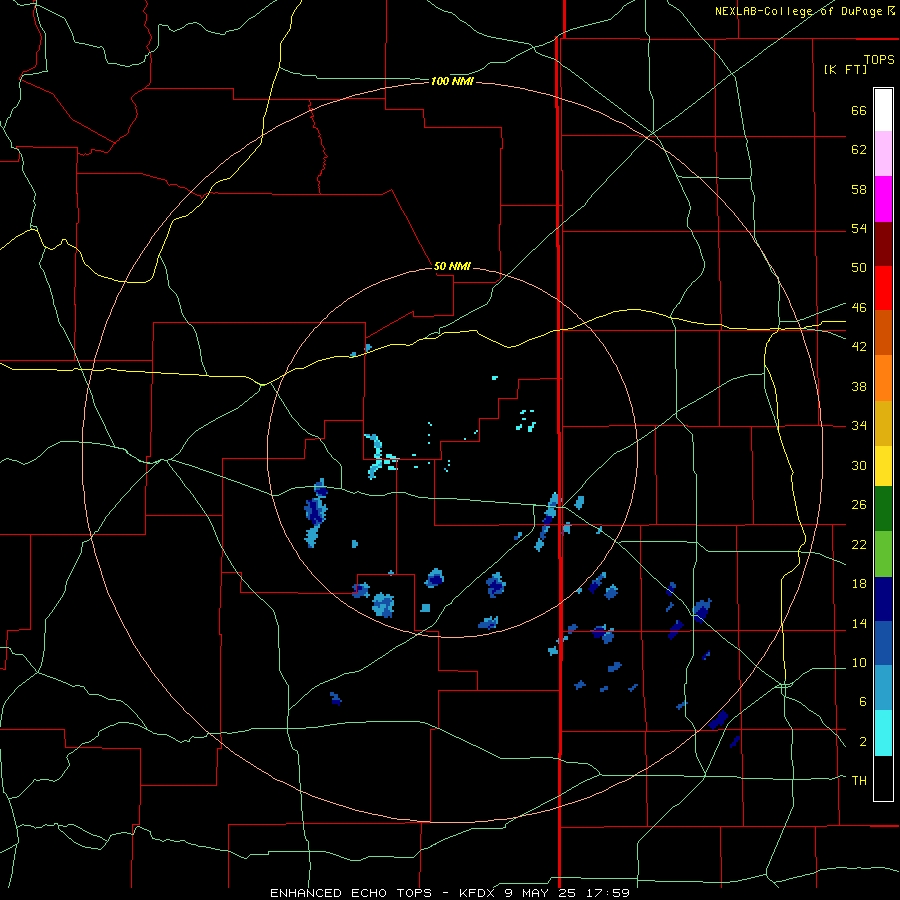Click the TOPS legend heading
This screenshot has width=900, height=900.
(879, 59)
